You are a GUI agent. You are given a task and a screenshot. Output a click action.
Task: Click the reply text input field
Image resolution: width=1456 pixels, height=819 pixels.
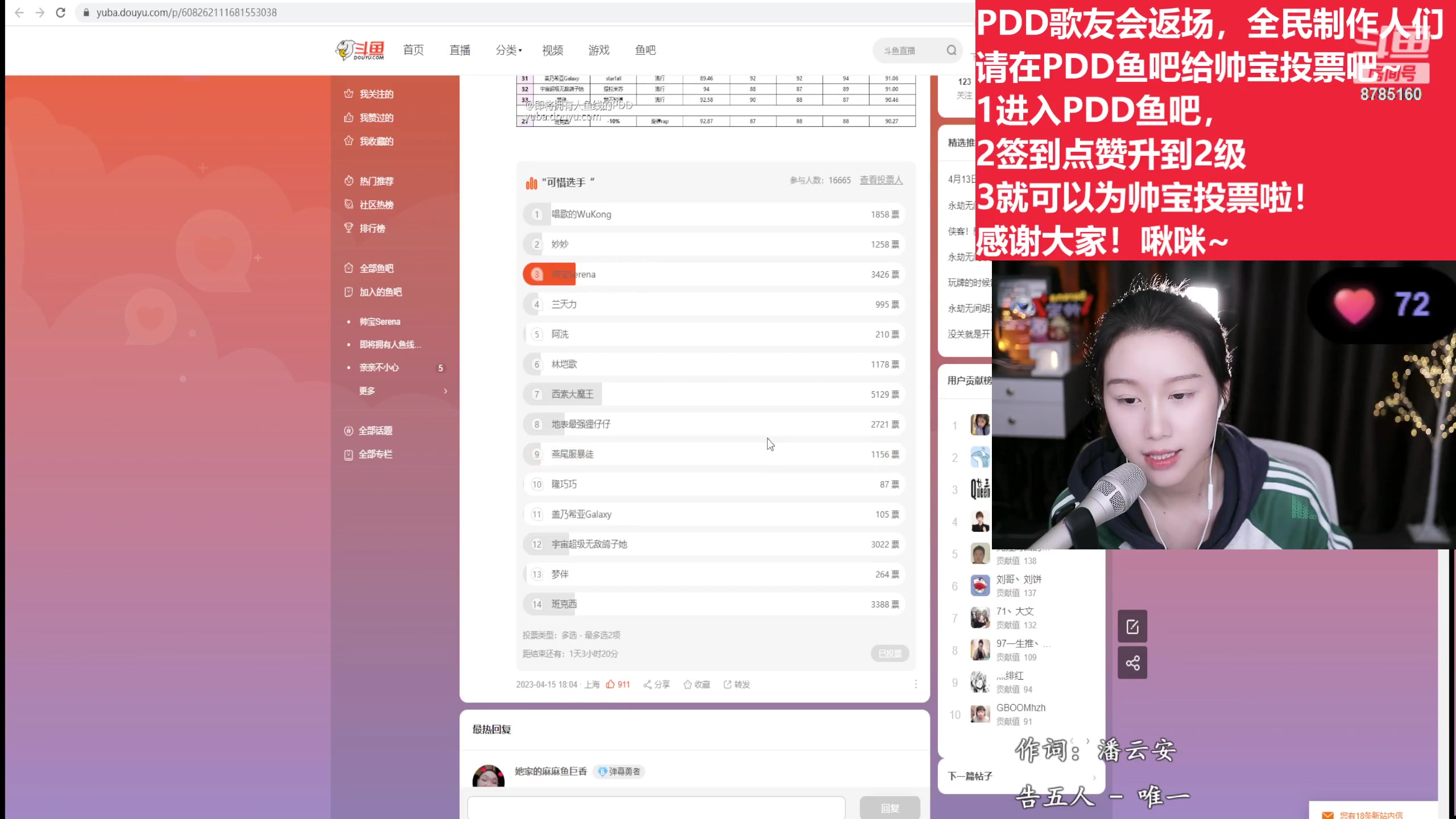click(656, 808)
